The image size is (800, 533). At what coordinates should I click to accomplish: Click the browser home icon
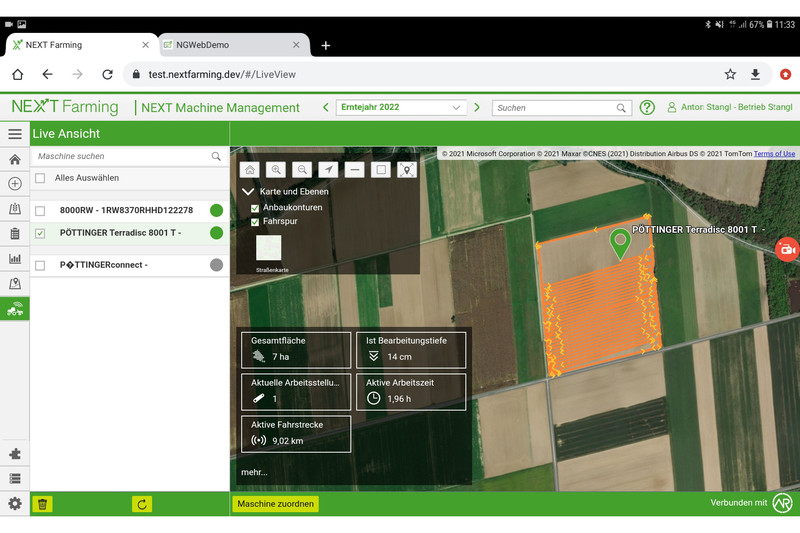coord(17,74)
